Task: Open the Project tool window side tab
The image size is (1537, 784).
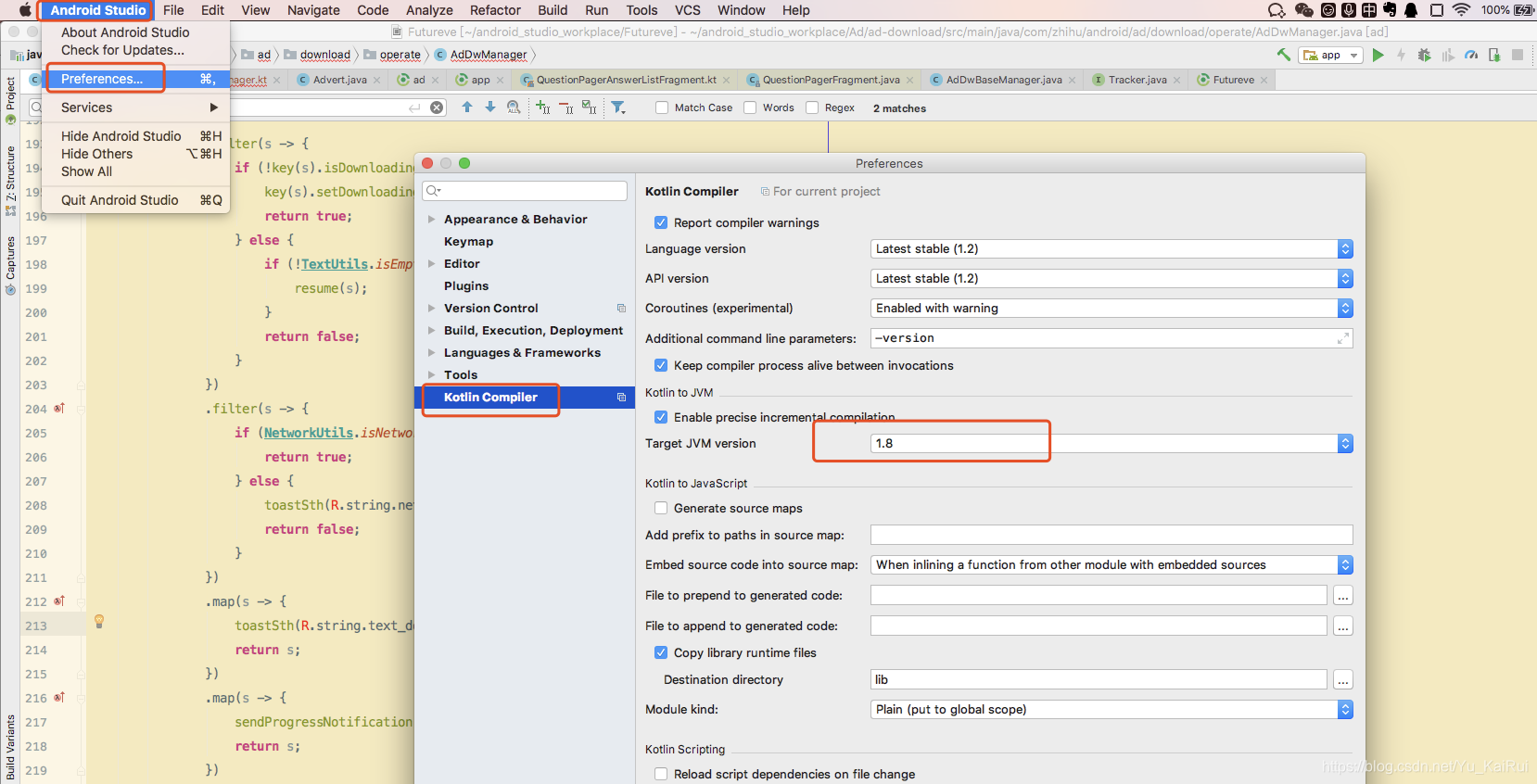Action: pos(10,99)
